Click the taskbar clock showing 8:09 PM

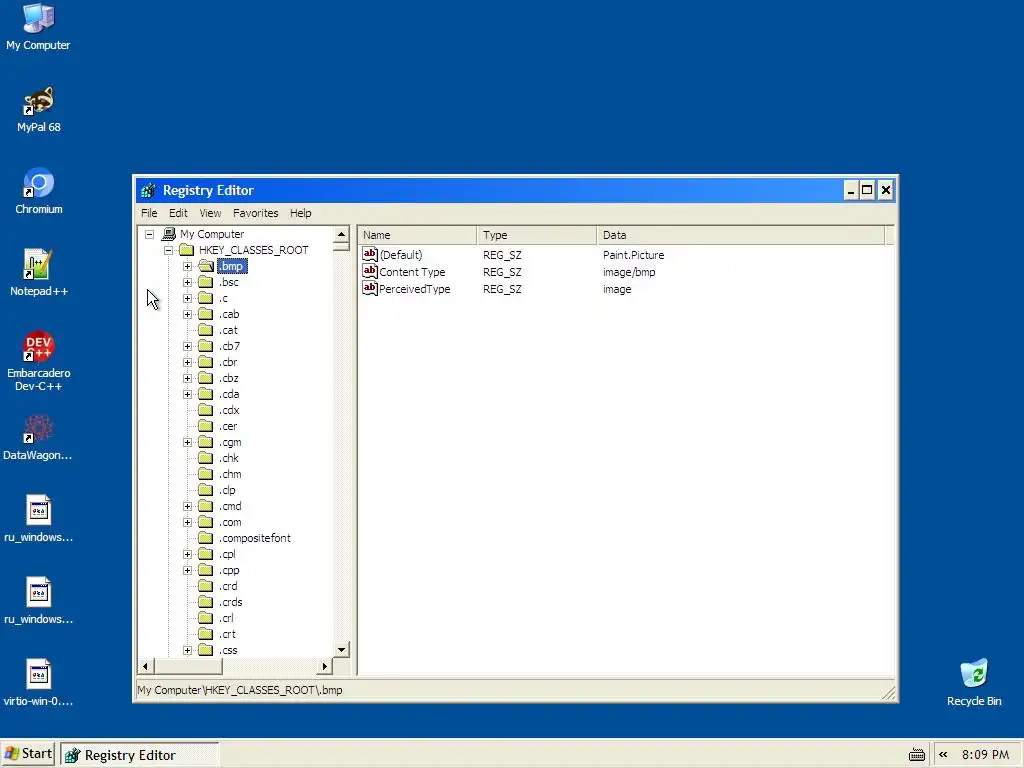tap(985, 754)
